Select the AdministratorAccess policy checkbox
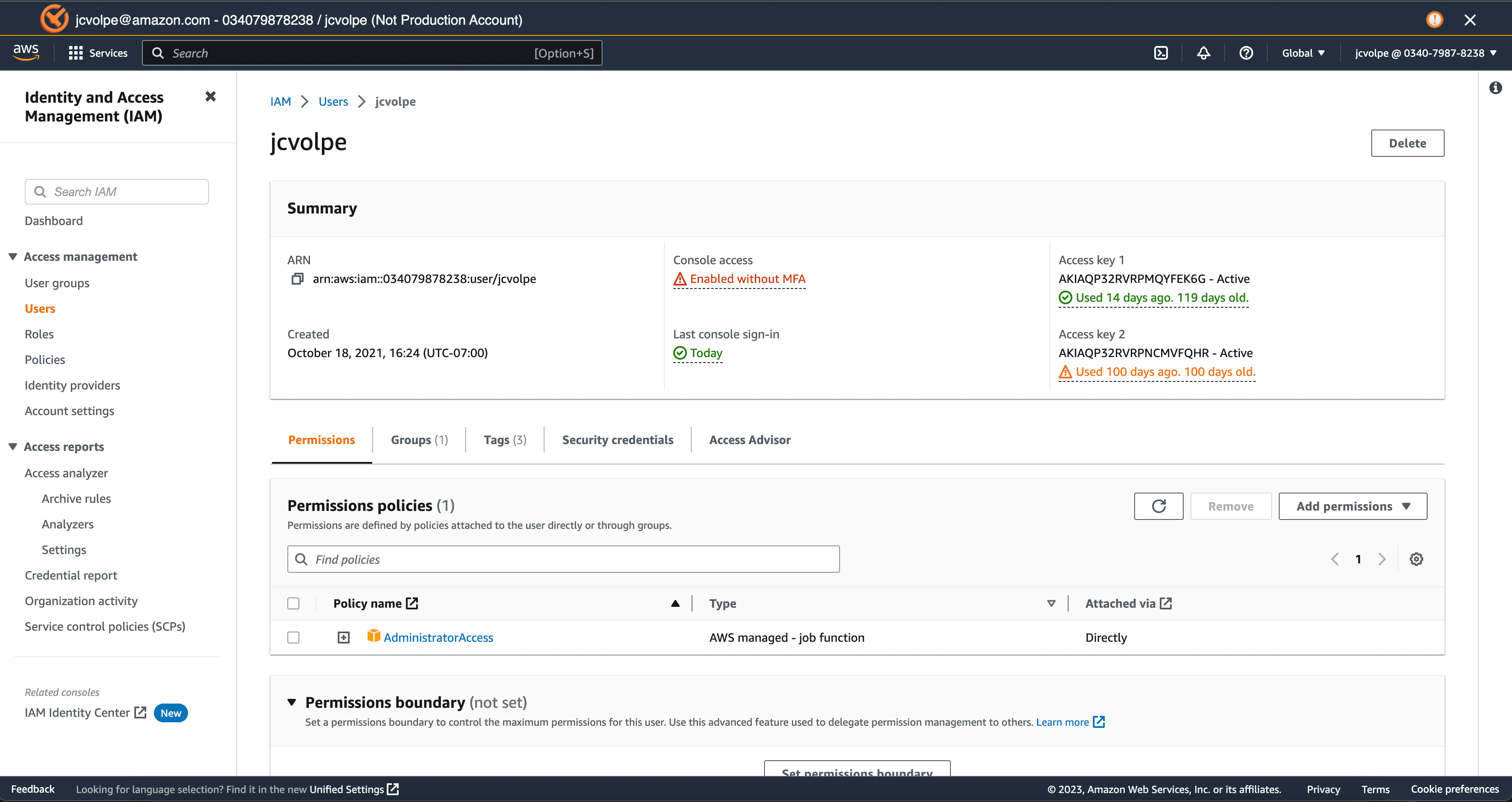Screen dimensions: 1512x802 click(293, 637)
